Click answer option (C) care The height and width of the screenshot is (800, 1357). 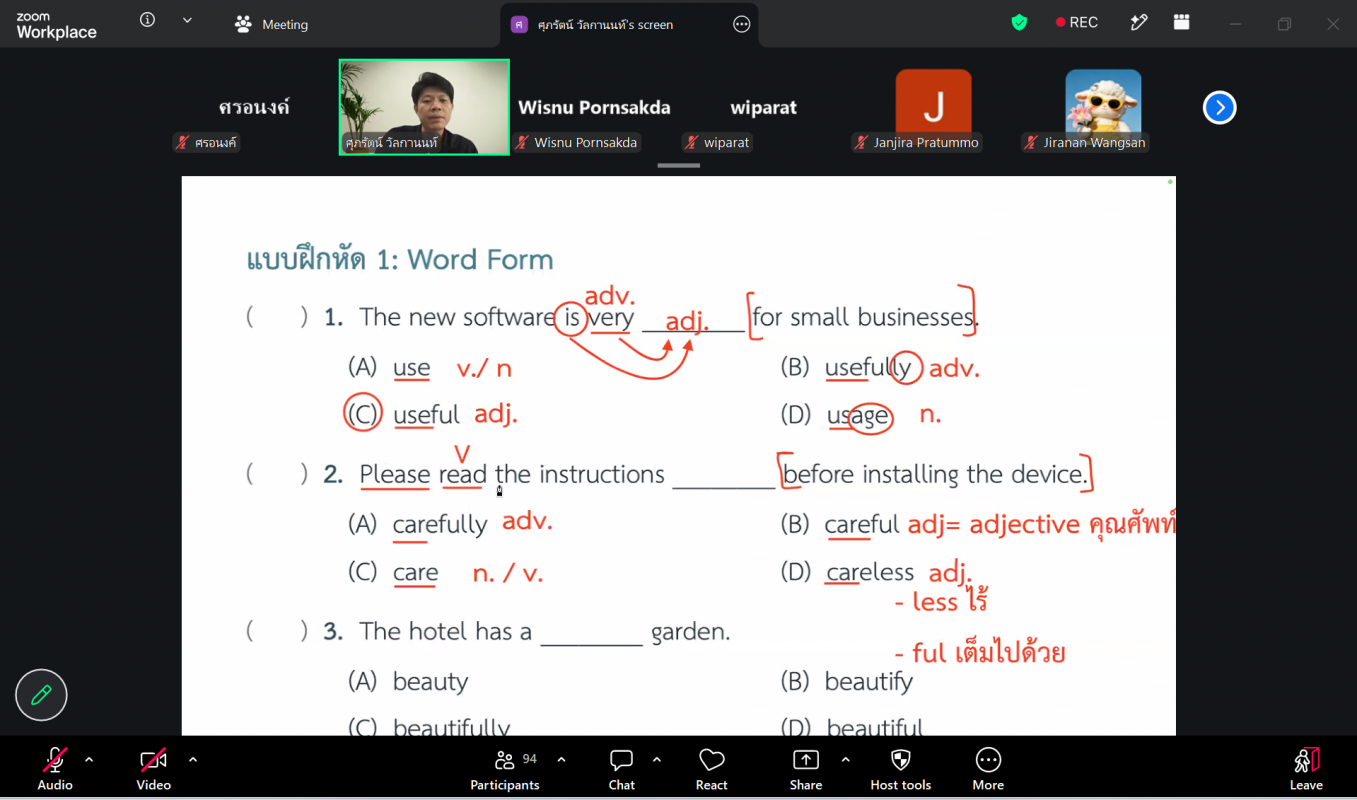393,573
